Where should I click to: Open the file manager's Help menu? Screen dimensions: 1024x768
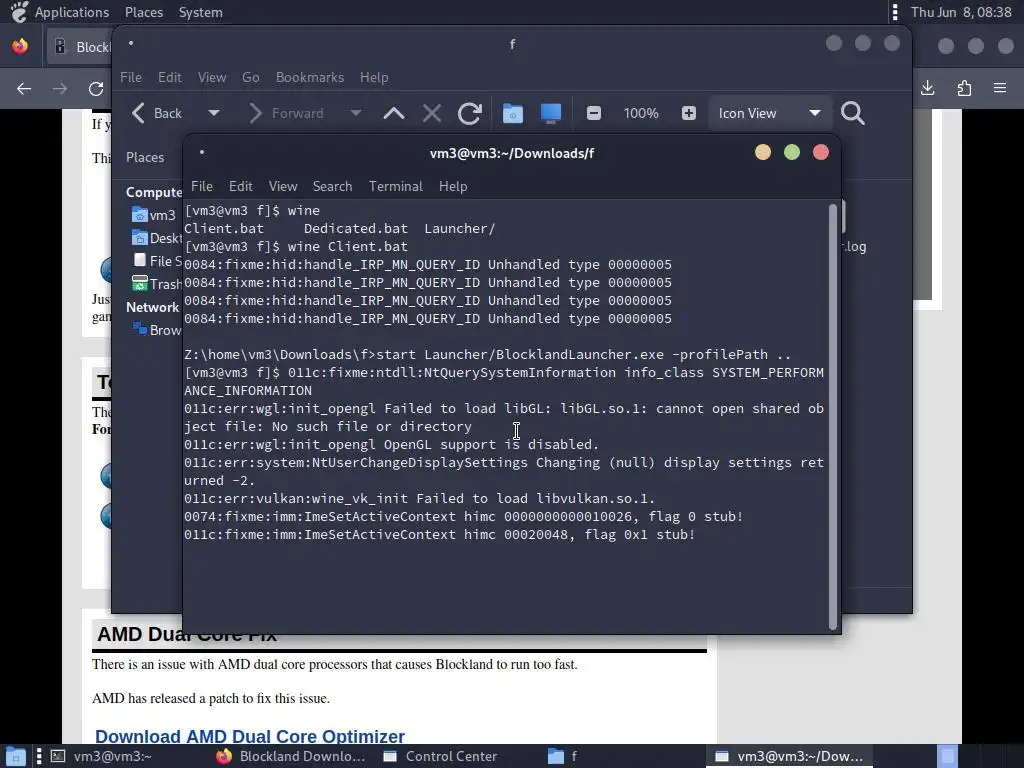coord(374,77)
